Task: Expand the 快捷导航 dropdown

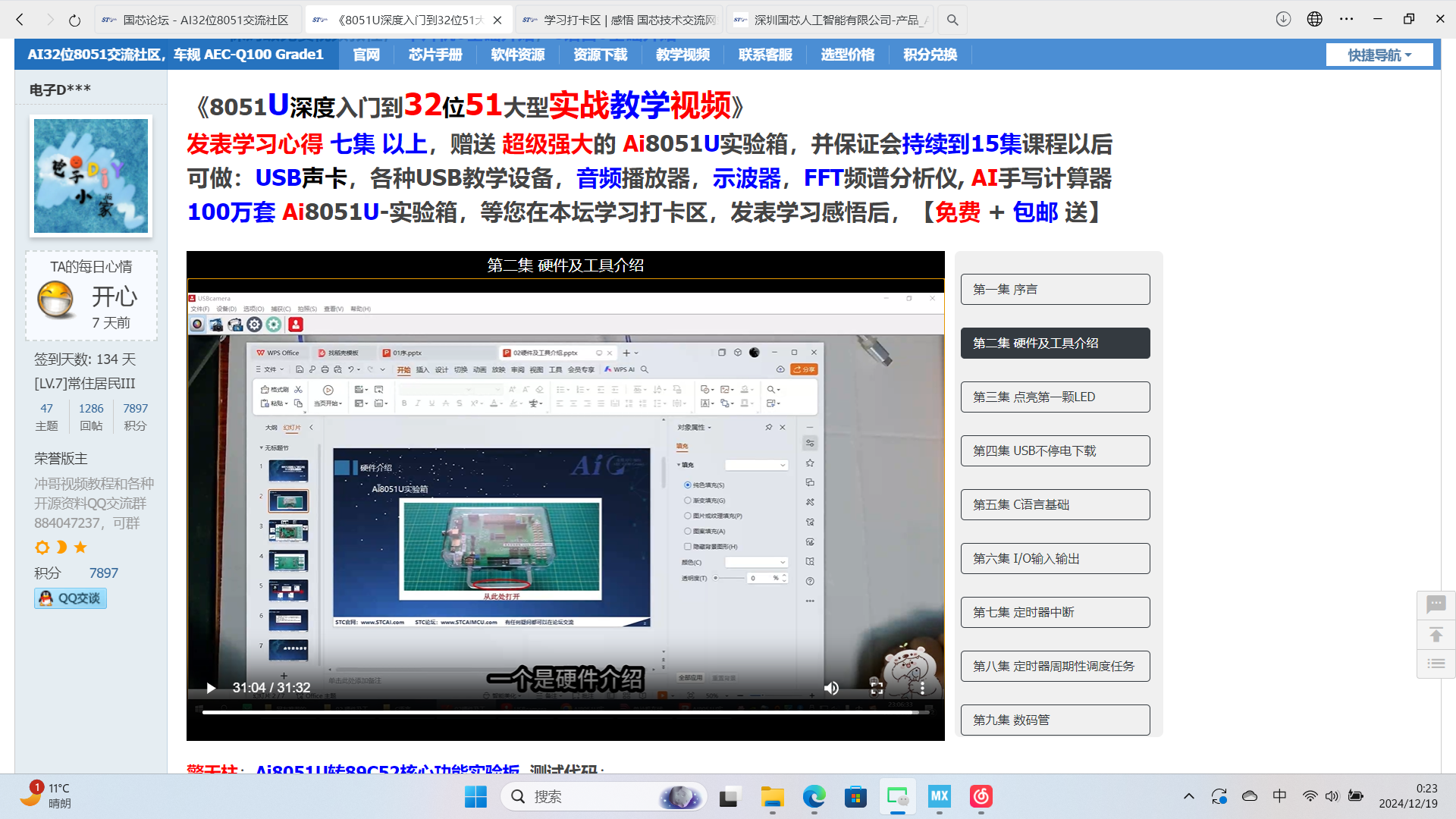Action: coord(1379,55)
